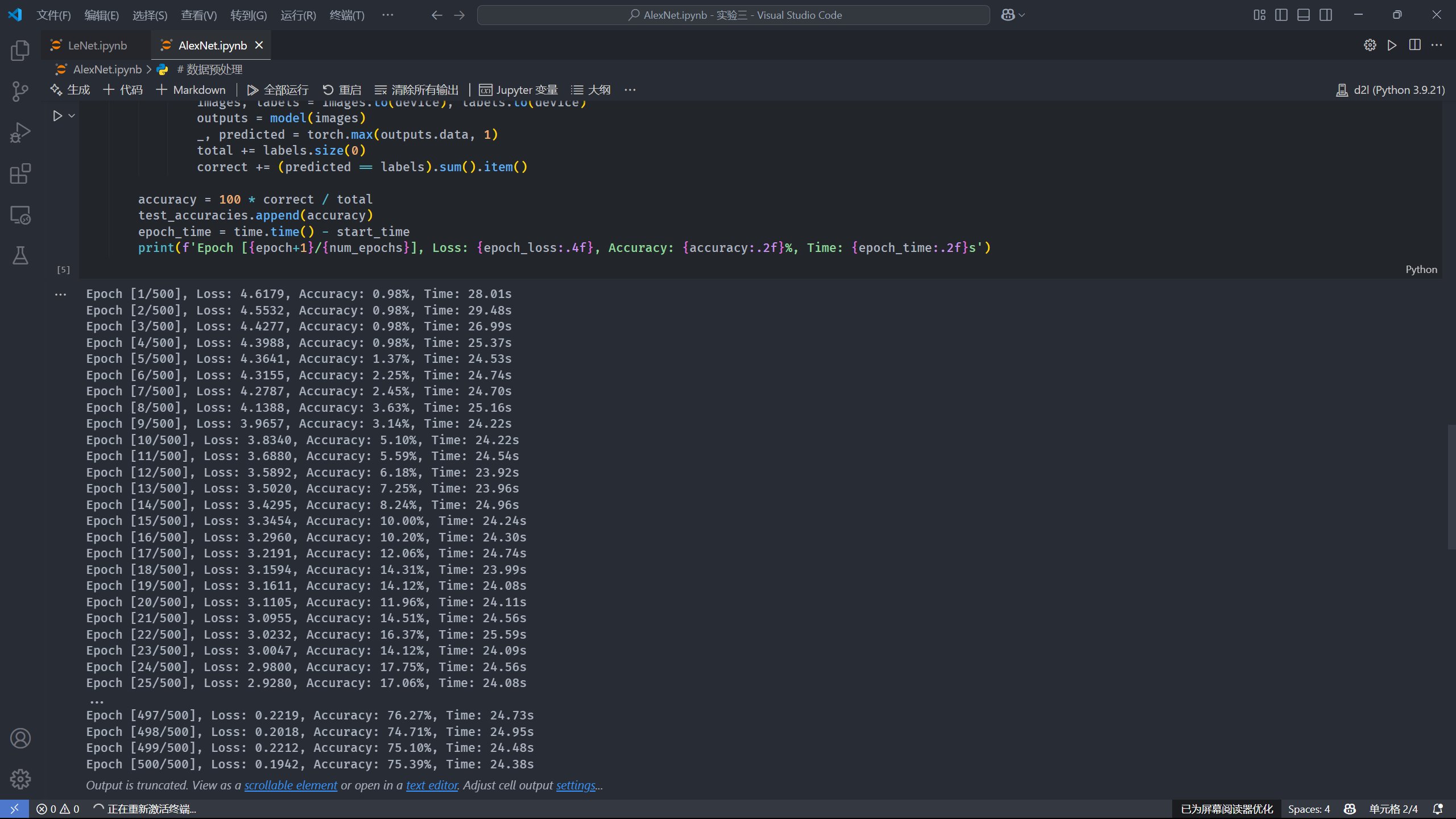The image size is (1456, 819).
Task: Open kernel picker d2l (Python 3.9.21)
Action: click(1390, 90)
